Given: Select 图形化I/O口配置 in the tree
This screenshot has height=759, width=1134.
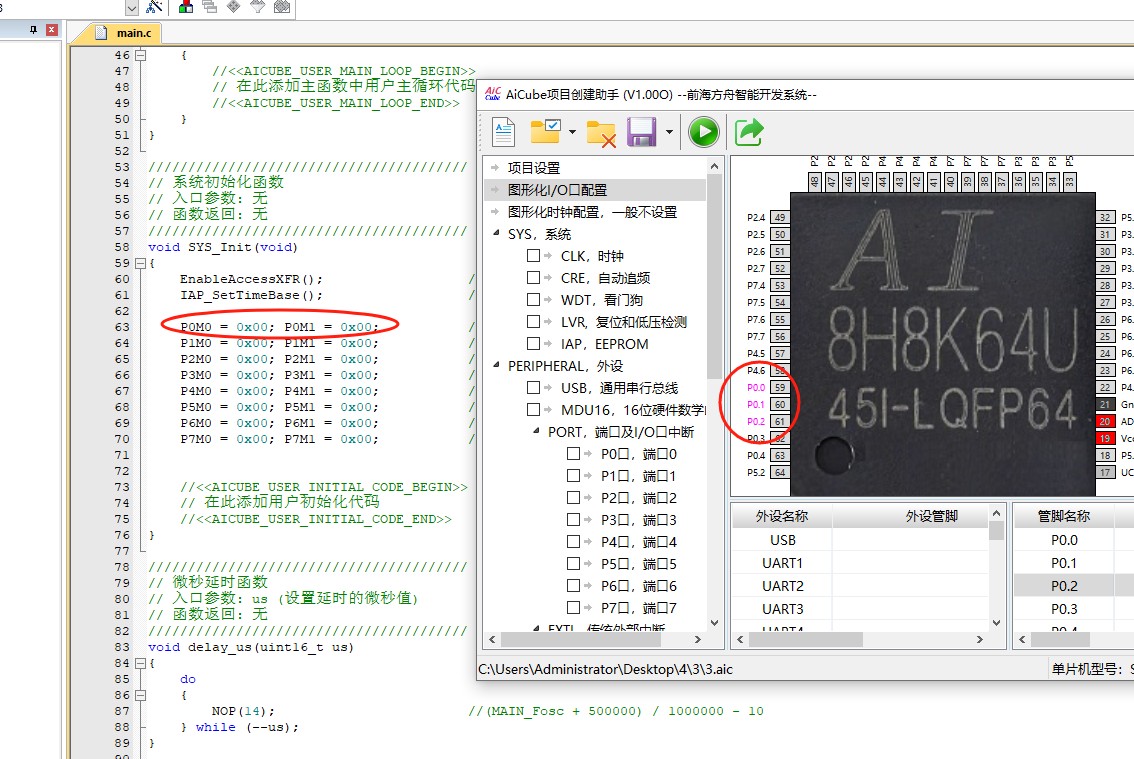Looking at the screenshot, I should click(558, 190).
